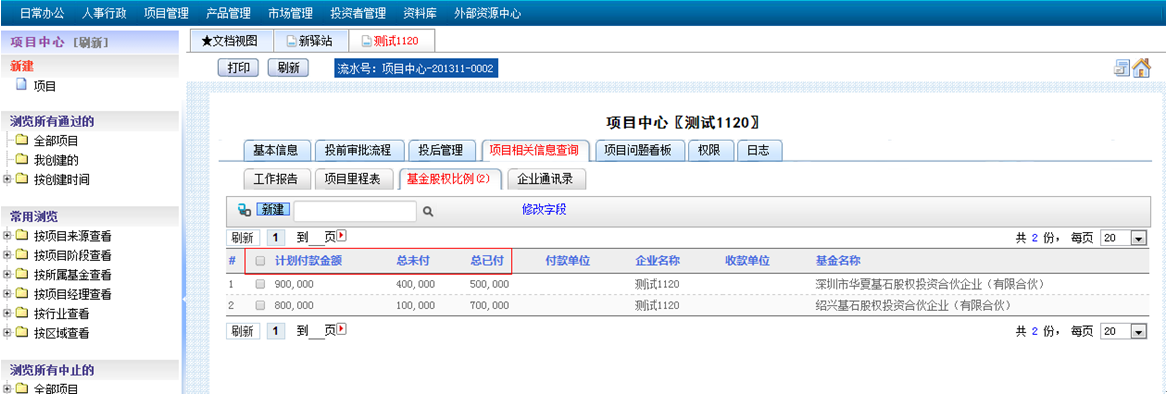1167x399 pixels.
Task: Tick the checkbox for the 800,000 row
Action: [260, 305]
